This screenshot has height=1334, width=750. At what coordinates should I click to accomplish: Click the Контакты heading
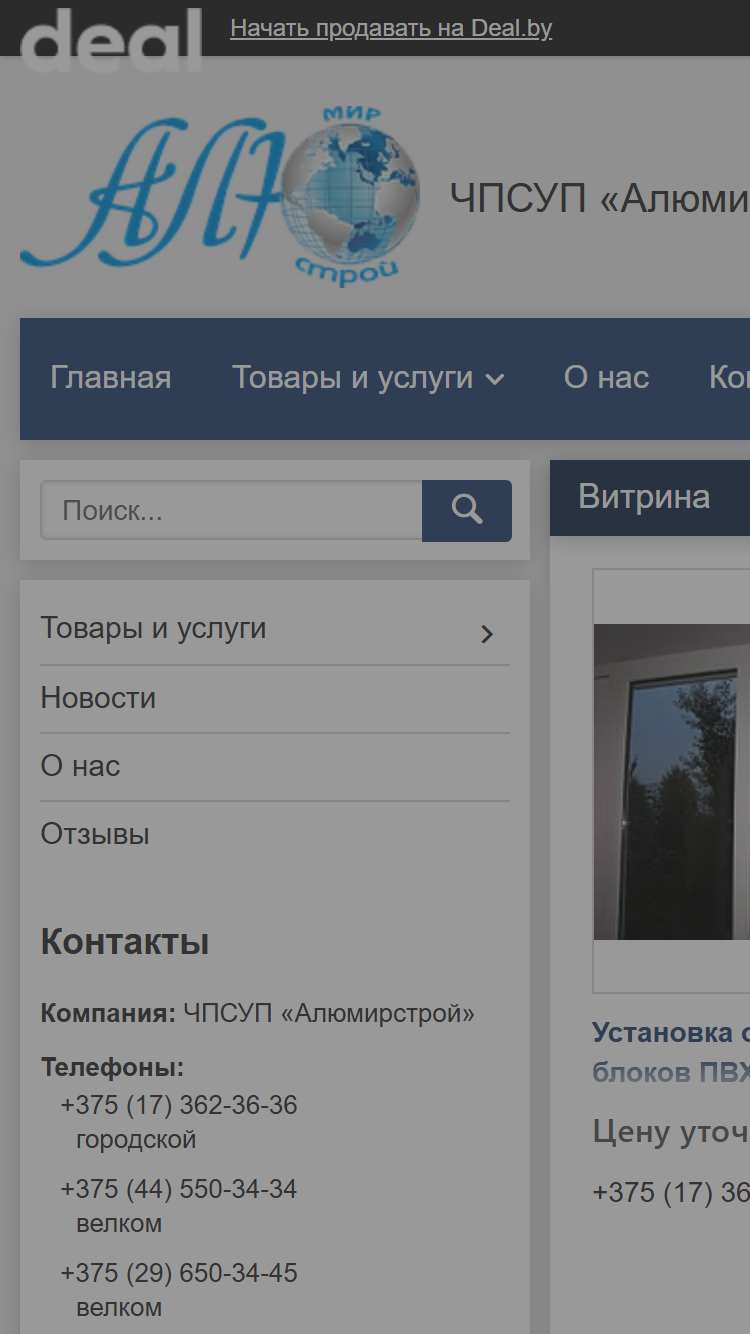pyautogui.click(x=125, y=942)
